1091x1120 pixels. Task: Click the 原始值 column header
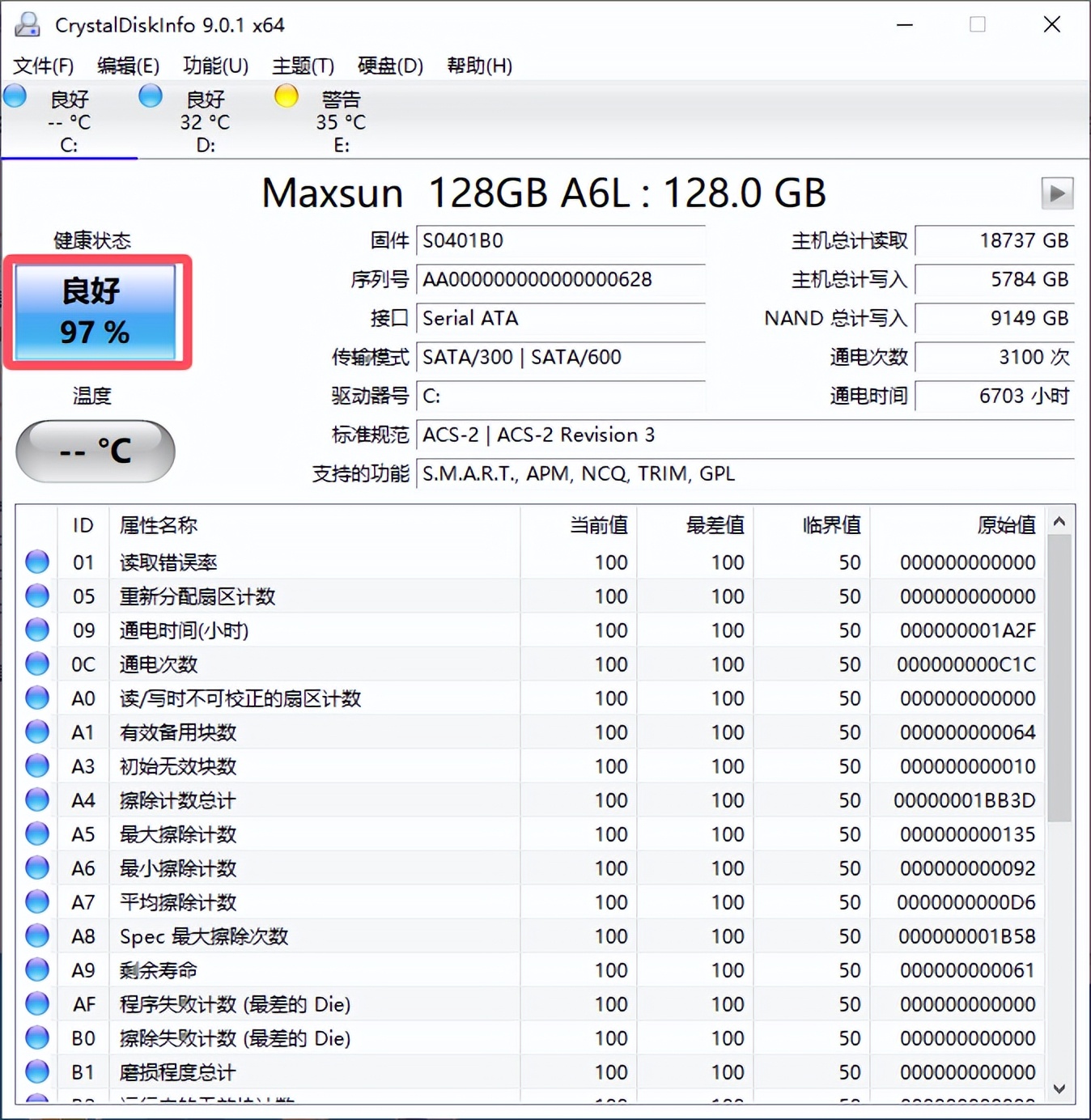957,525
